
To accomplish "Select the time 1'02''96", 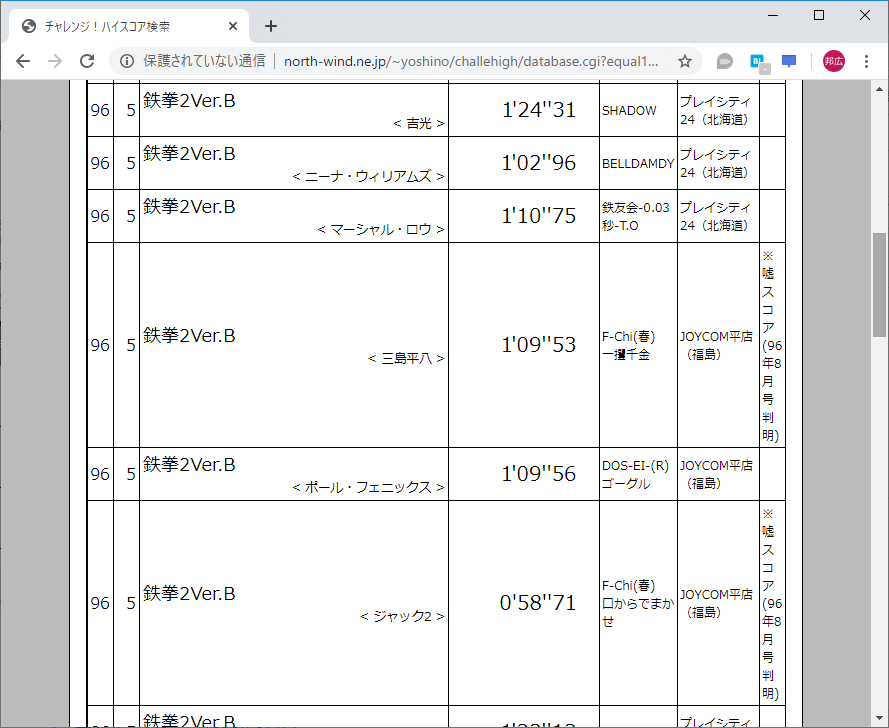I will 539,163.
